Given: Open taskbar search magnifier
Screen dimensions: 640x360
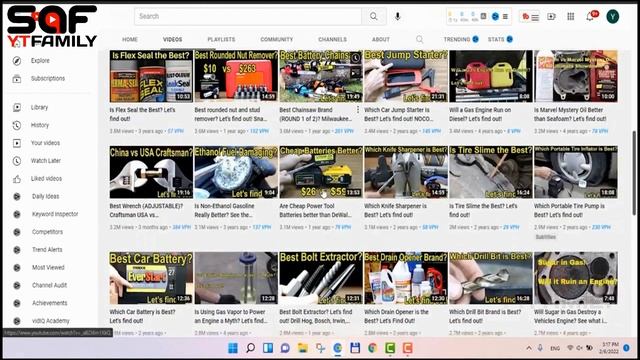Looking at the screenshot, I should 251,348.
